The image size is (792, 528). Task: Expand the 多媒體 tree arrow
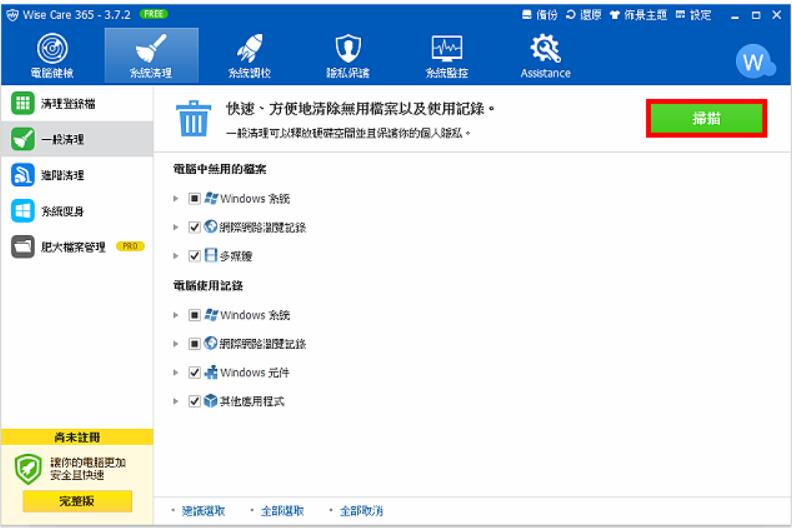(x=176, y=256)
